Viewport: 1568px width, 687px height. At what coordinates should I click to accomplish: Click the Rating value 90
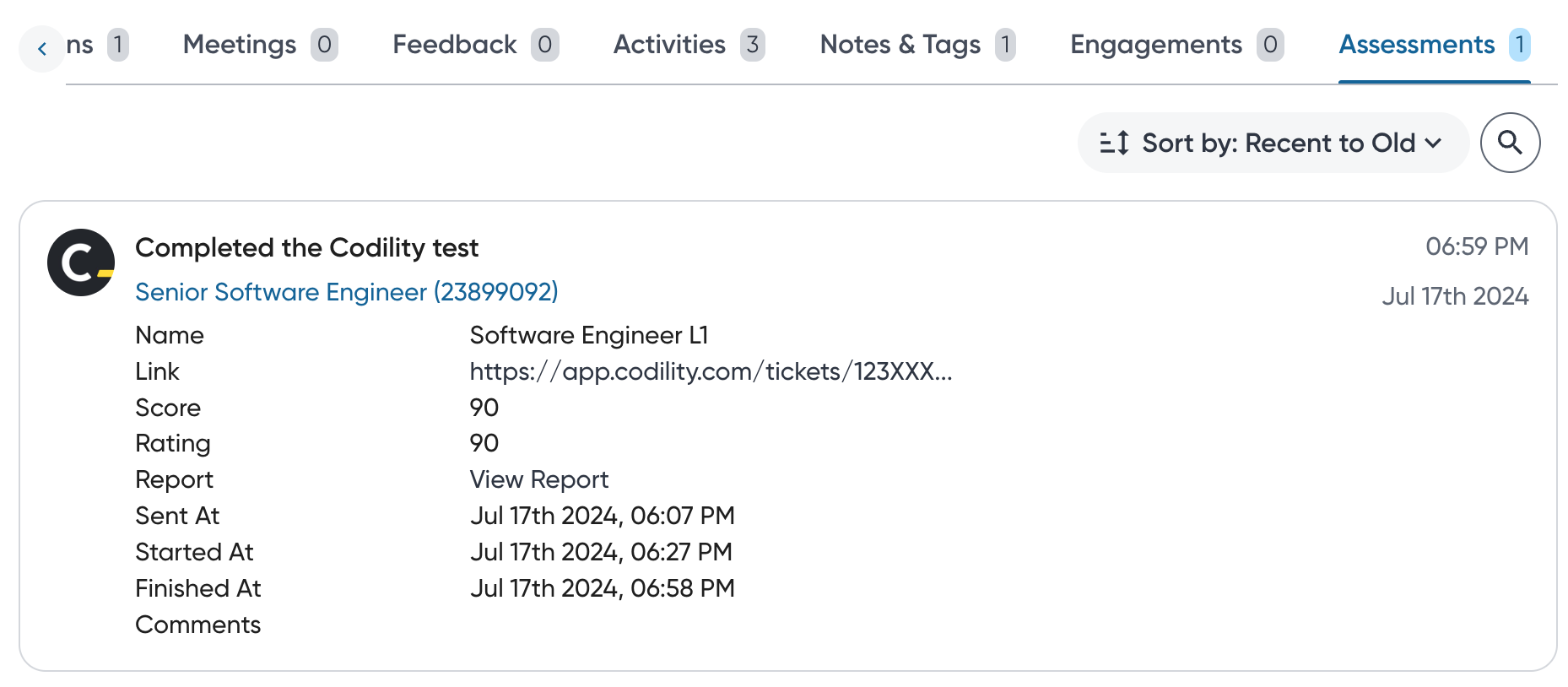484,443
